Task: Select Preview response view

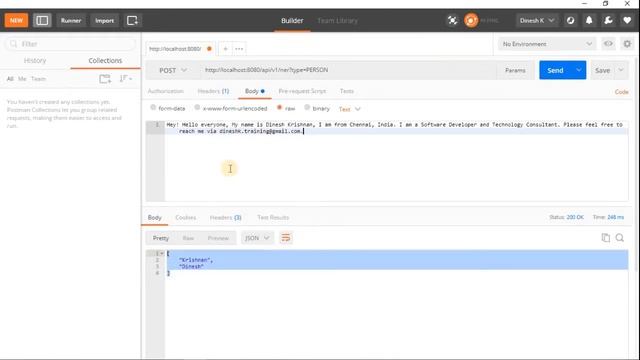Action: click(218, 238)
